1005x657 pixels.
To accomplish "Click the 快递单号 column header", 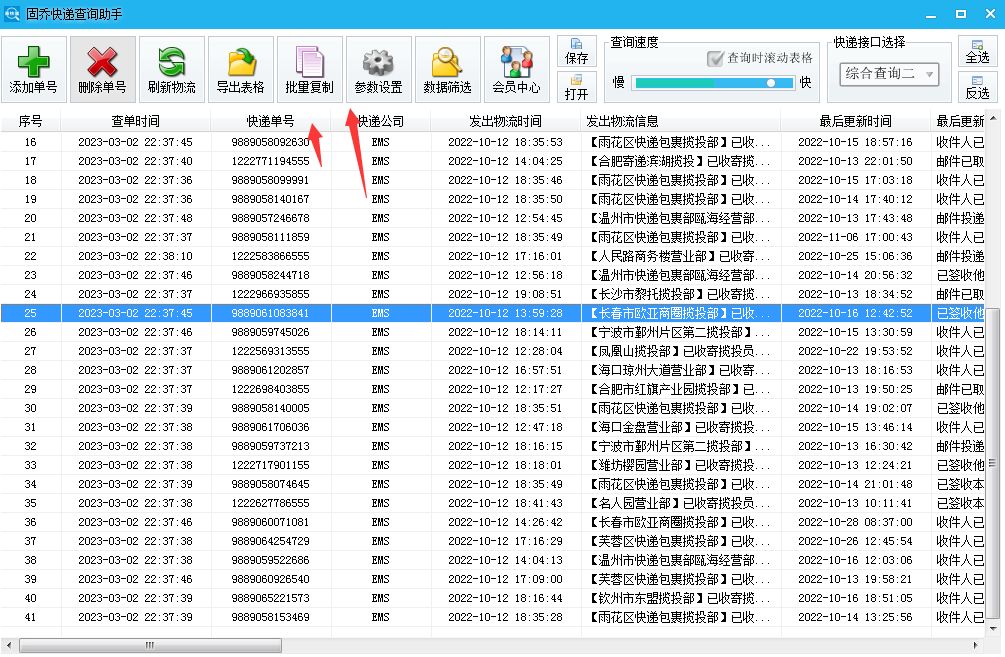I will [x=270, y=121].
